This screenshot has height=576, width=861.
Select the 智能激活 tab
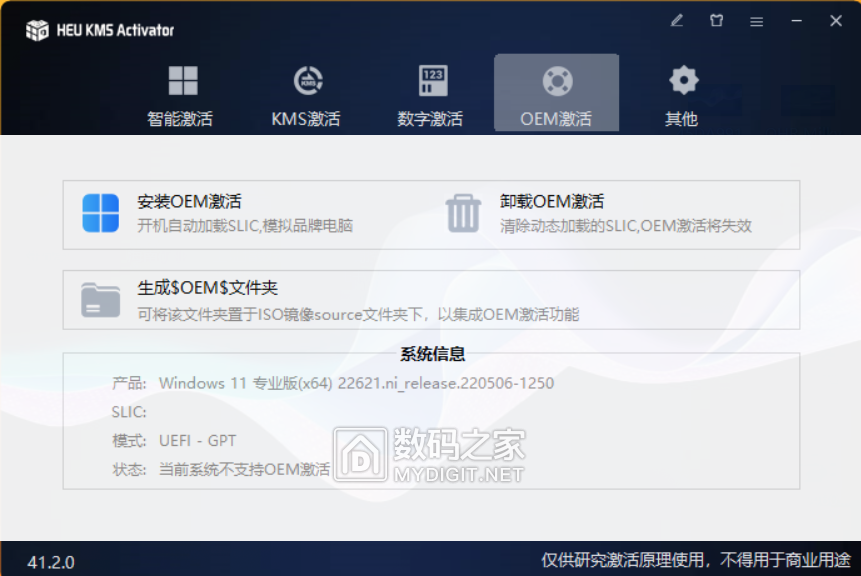[x=181, y=93]
